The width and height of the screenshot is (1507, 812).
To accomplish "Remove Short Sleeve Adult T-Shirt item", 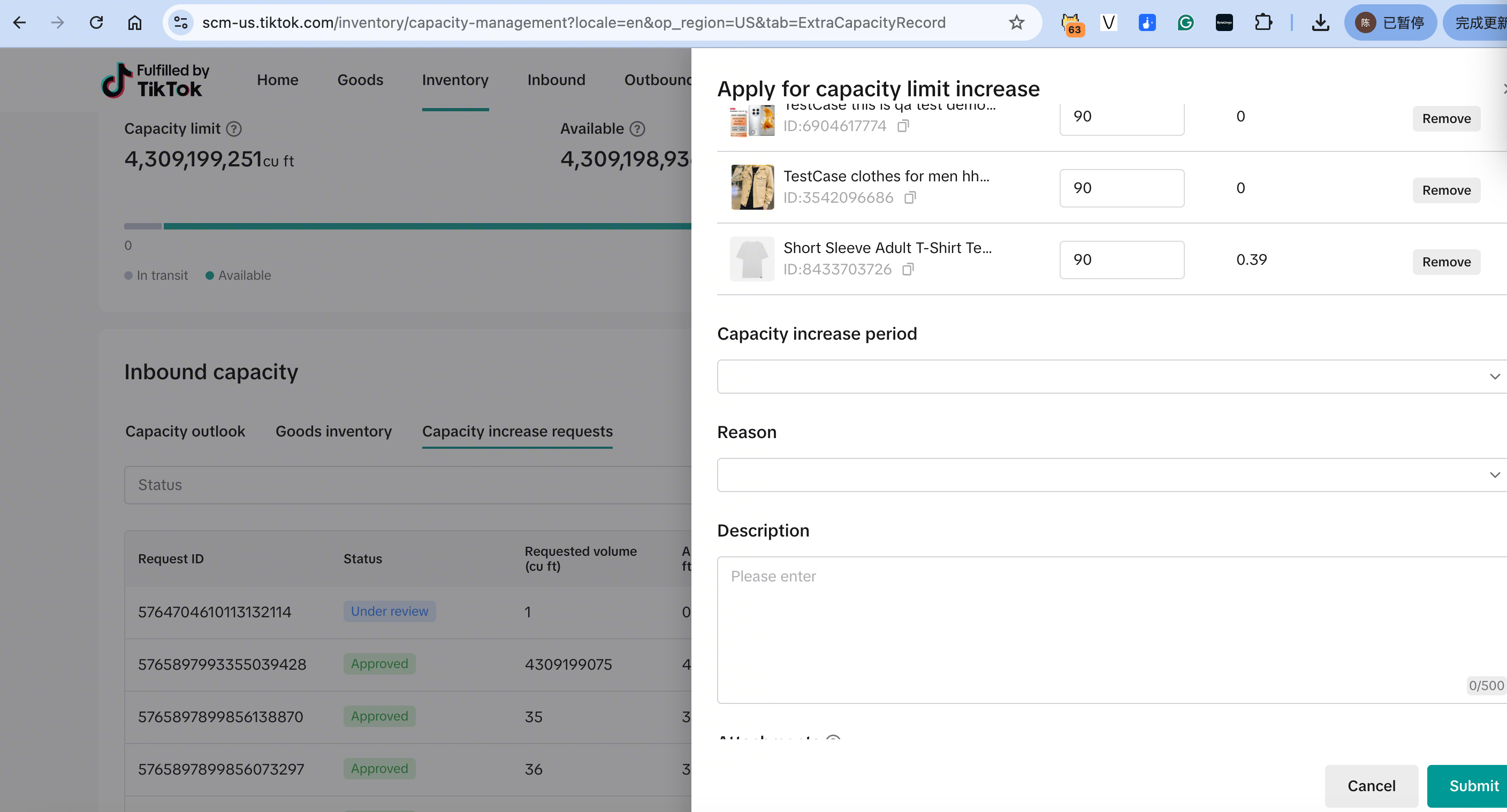I will point(1446,262).
